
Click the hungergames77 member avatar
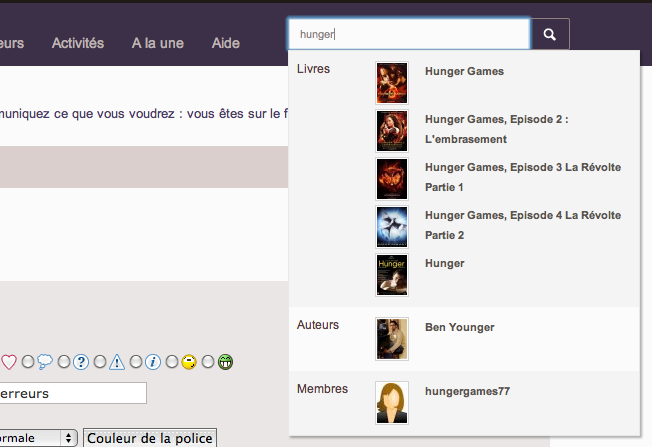coord(392,403)
